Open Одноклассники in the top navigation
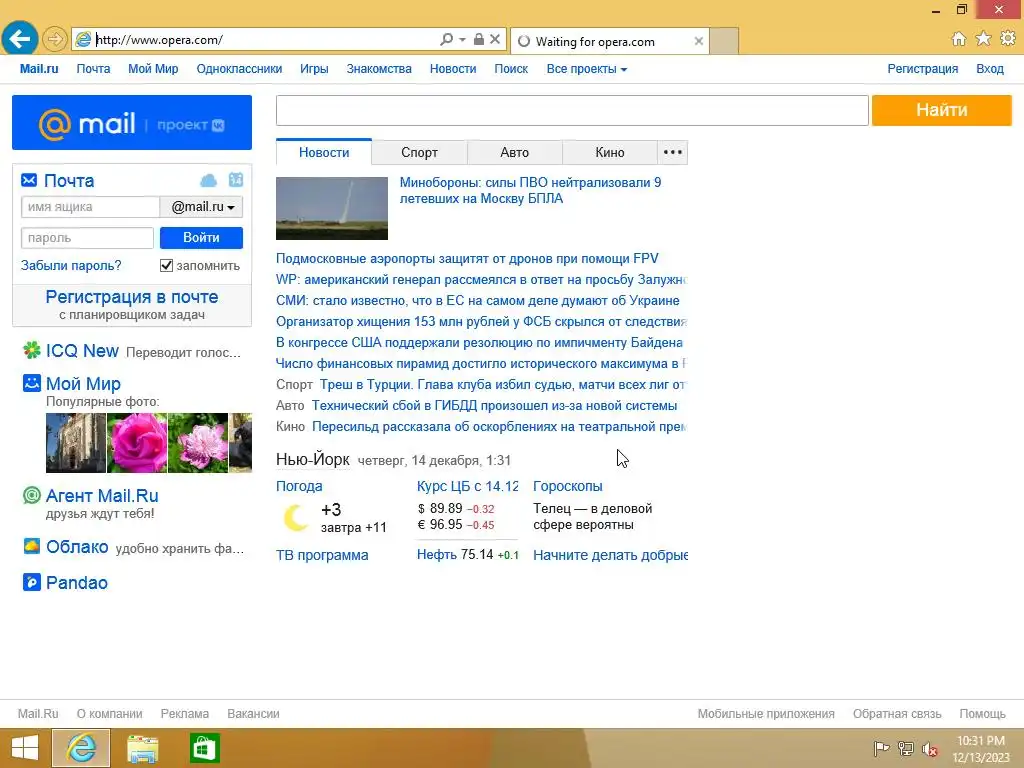1024x768 pixels. pyautogui.click(x=239, y=69)
